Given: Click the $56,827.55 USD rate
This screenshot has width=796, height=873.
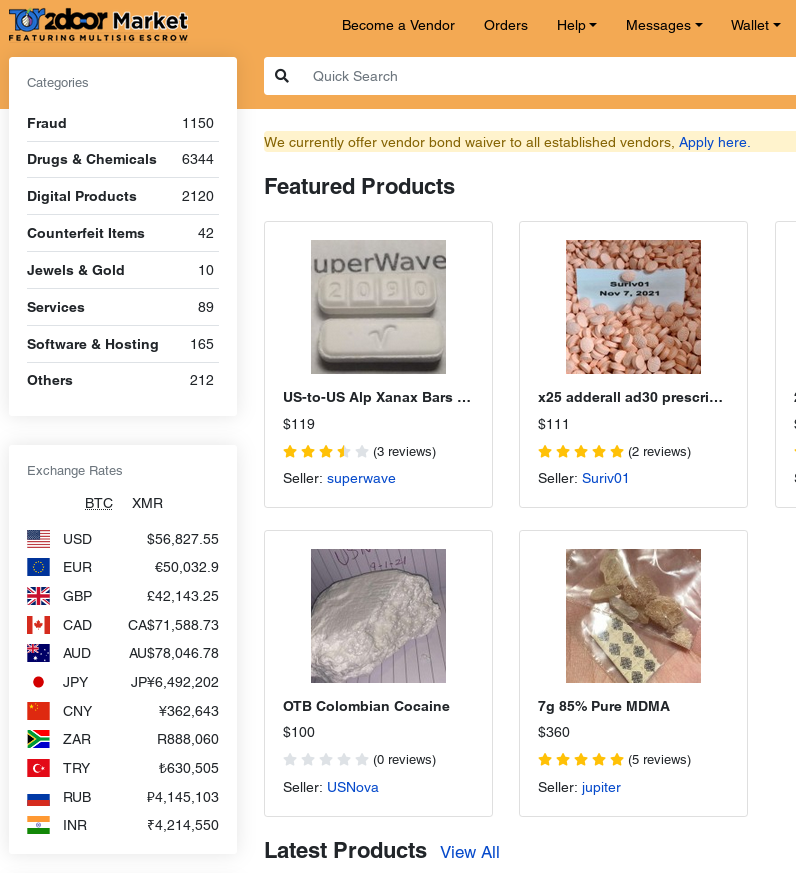Looking at the screenshot, I should click(183, 539).
